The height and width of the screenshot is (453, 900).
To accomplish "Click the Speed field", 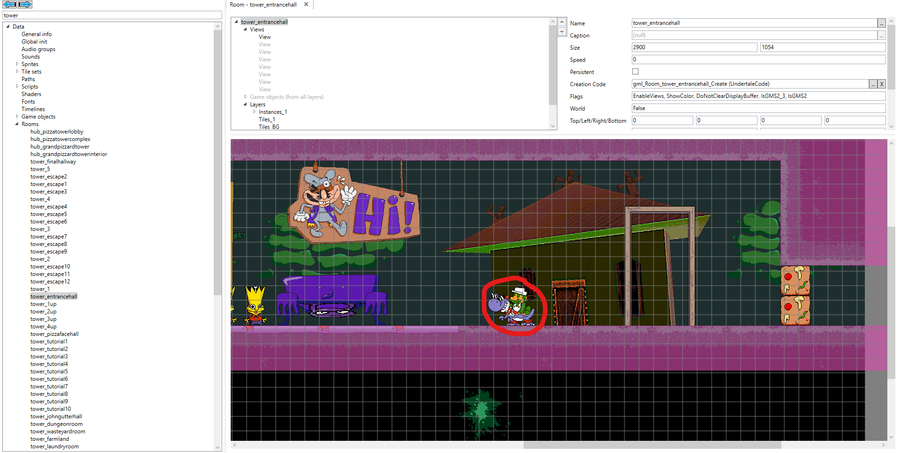I will (x=758, y=60).
